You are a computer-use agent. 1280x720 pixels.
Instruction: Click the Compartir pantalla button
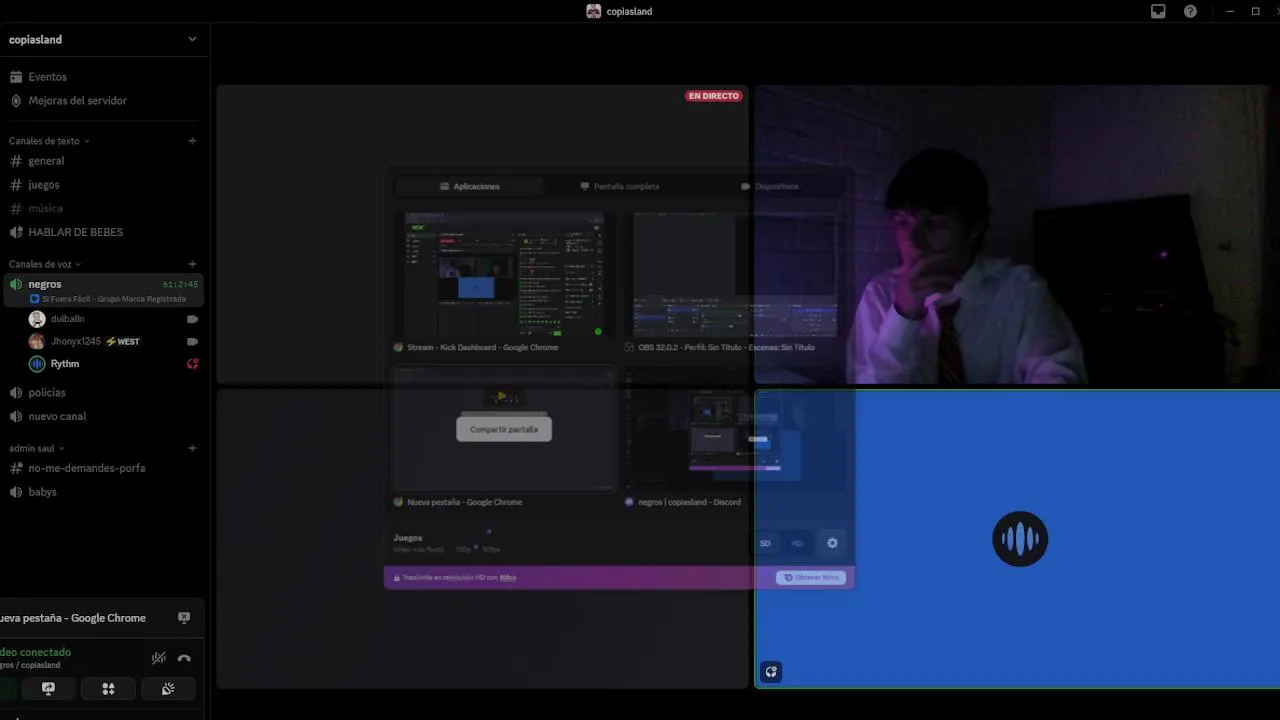[x=504, y=429]
